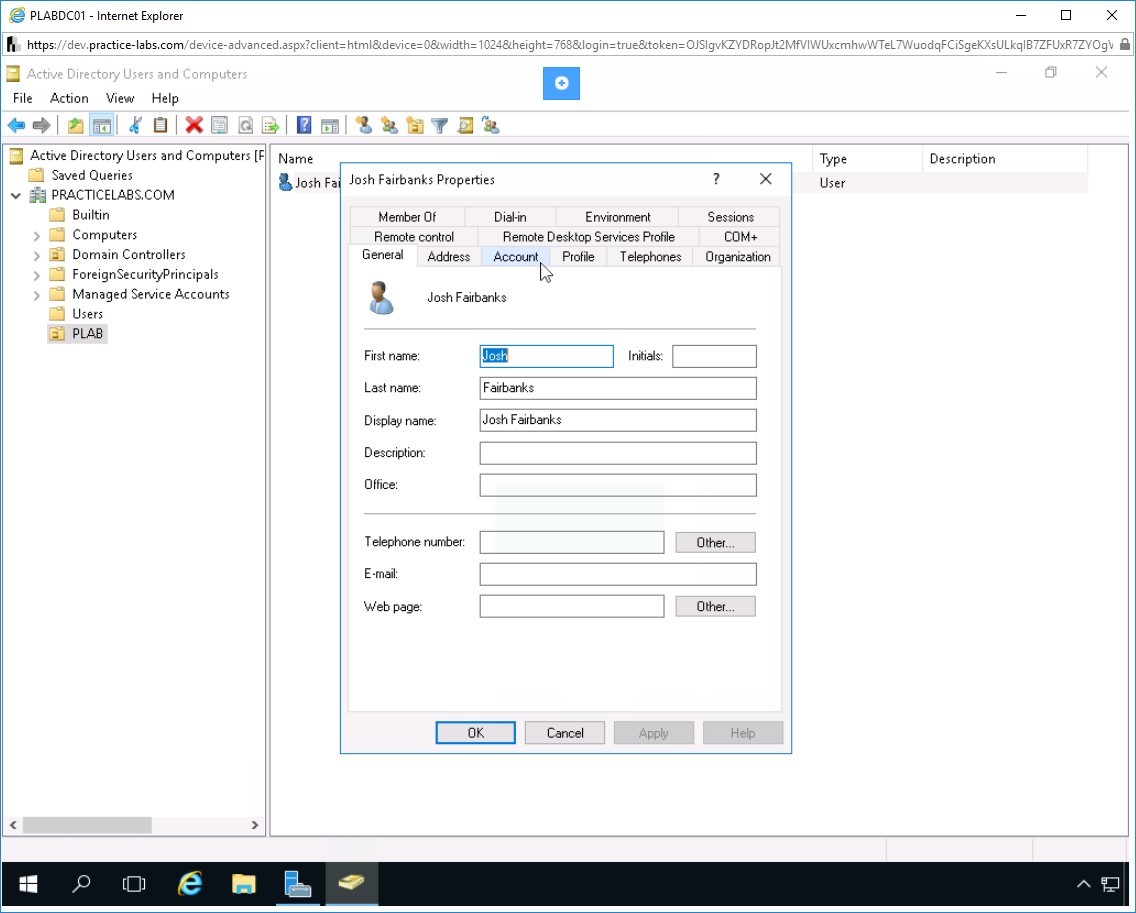Open the View menu

(x=120, y=98)
